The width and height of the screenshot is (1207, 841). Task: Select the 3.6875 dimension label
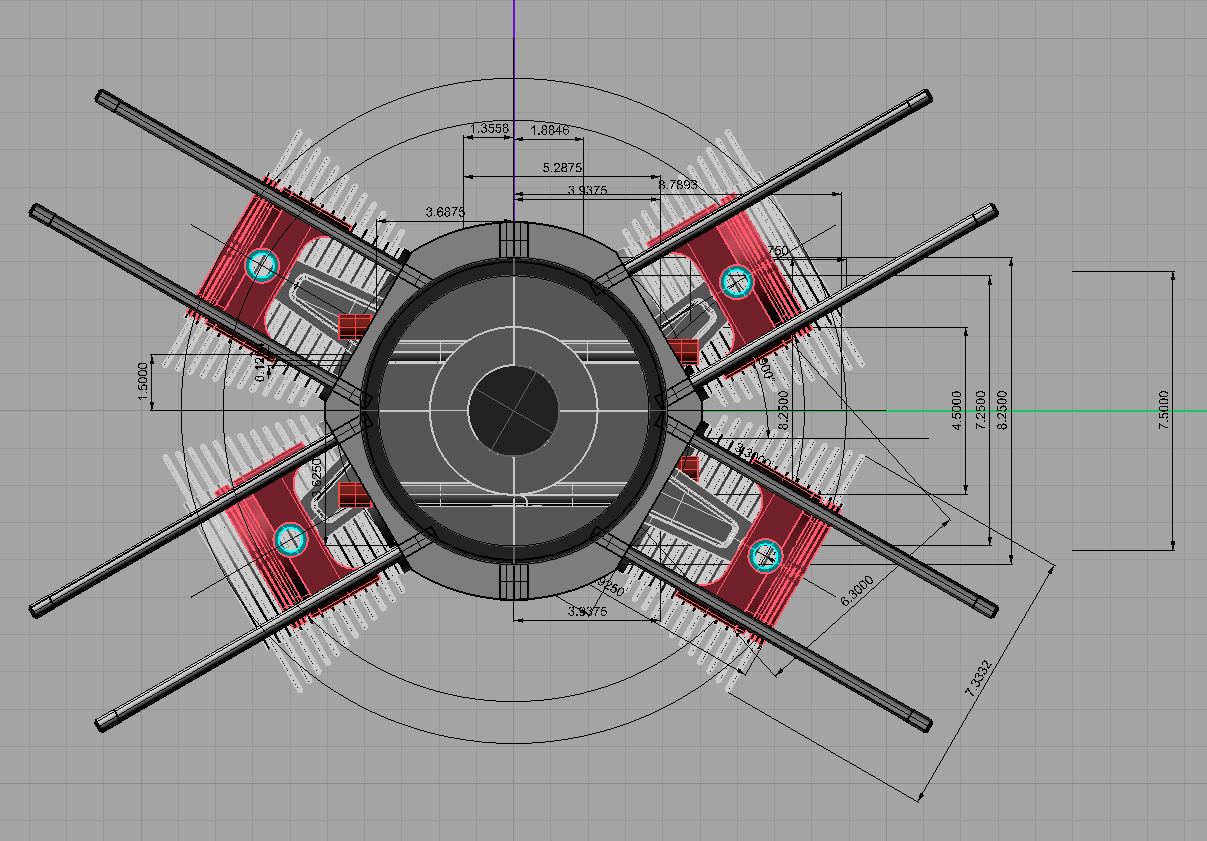(444, 212)
